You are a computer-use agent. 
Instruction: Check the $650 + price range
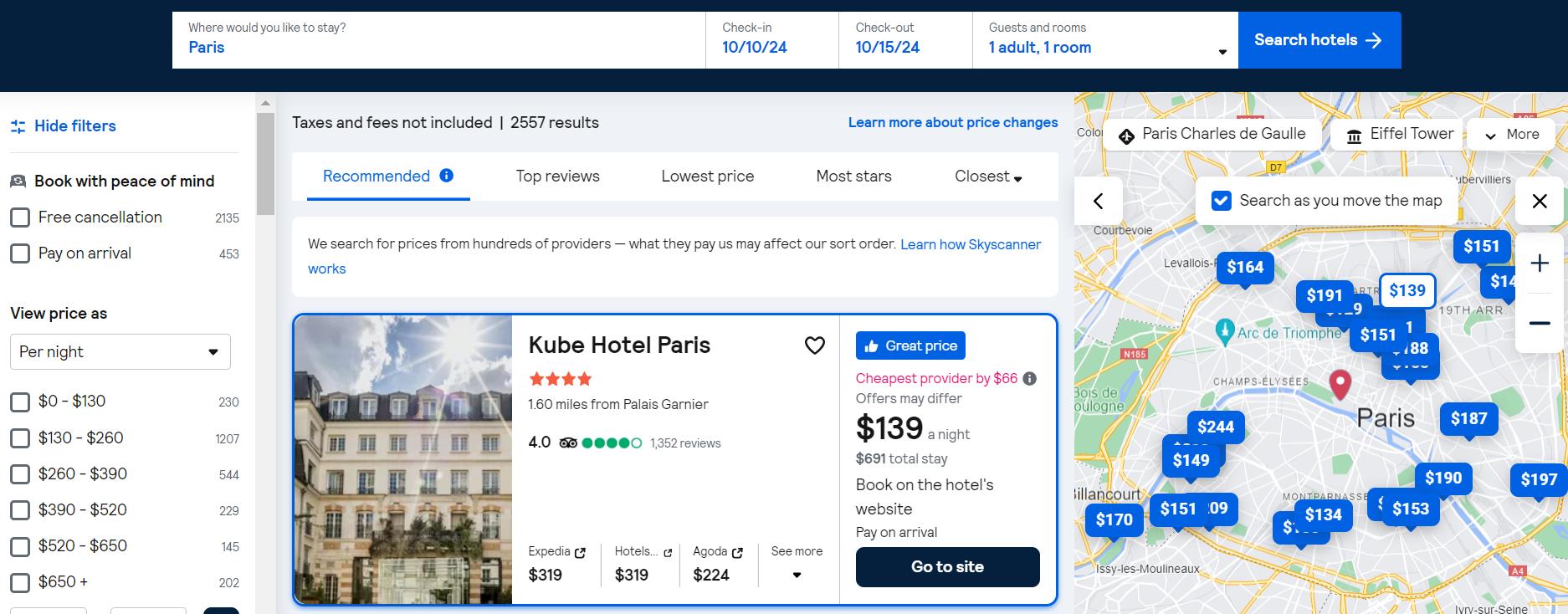(20, 582)
